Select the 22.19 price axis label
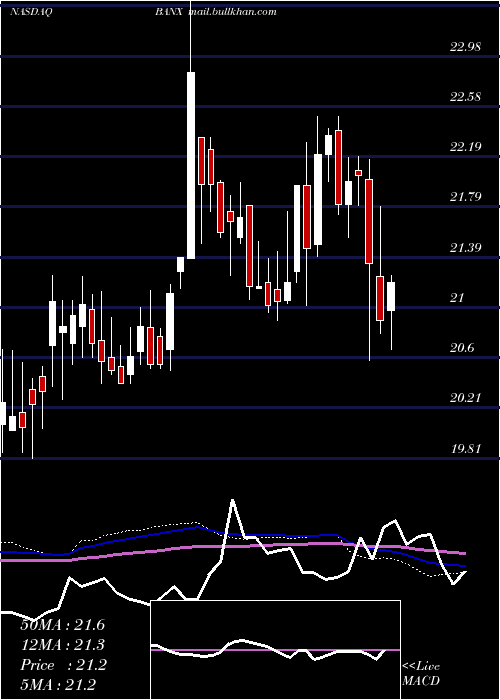 pos(465,146)
